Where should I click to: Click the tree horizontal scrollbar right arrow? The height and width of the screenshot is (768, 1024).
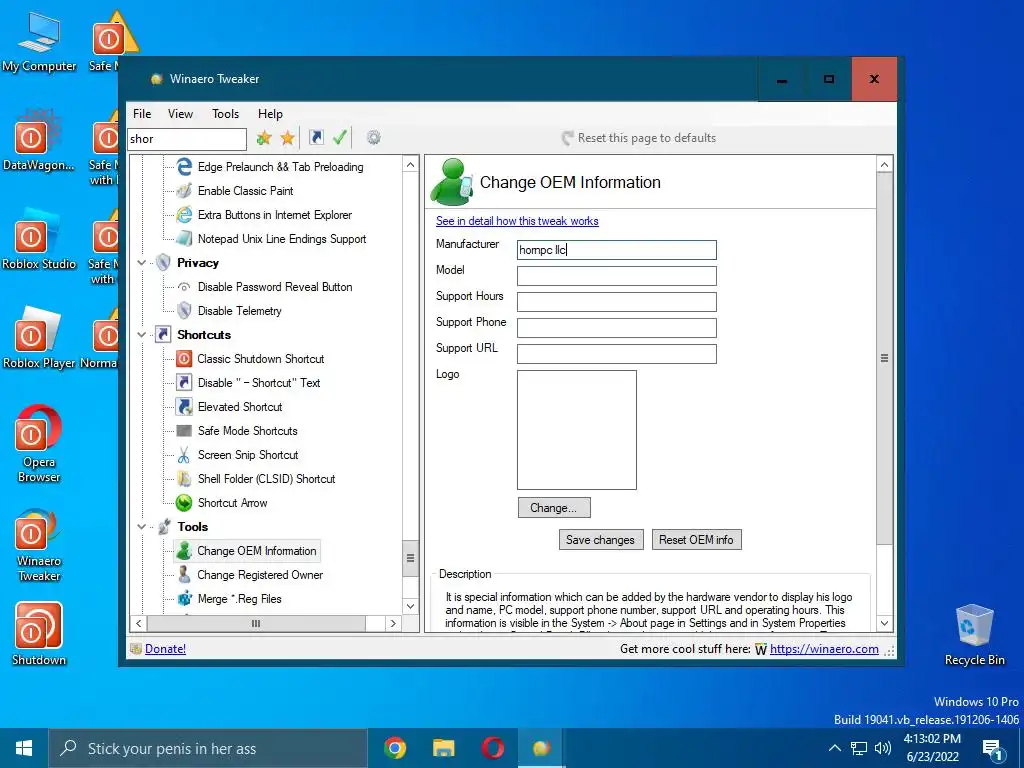(x=392, y=624)
